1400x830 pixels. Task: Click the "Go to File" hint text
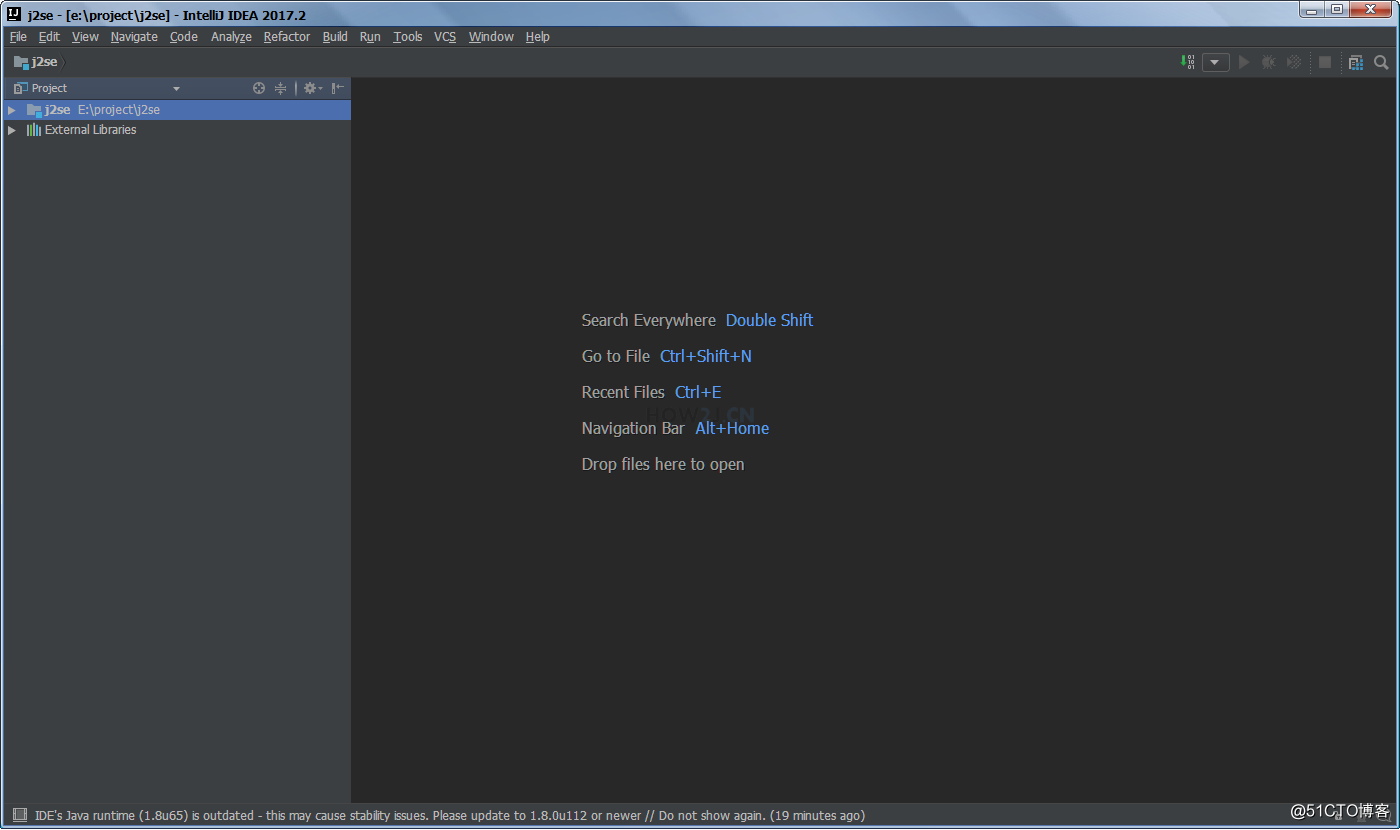(x=616, y=356)
